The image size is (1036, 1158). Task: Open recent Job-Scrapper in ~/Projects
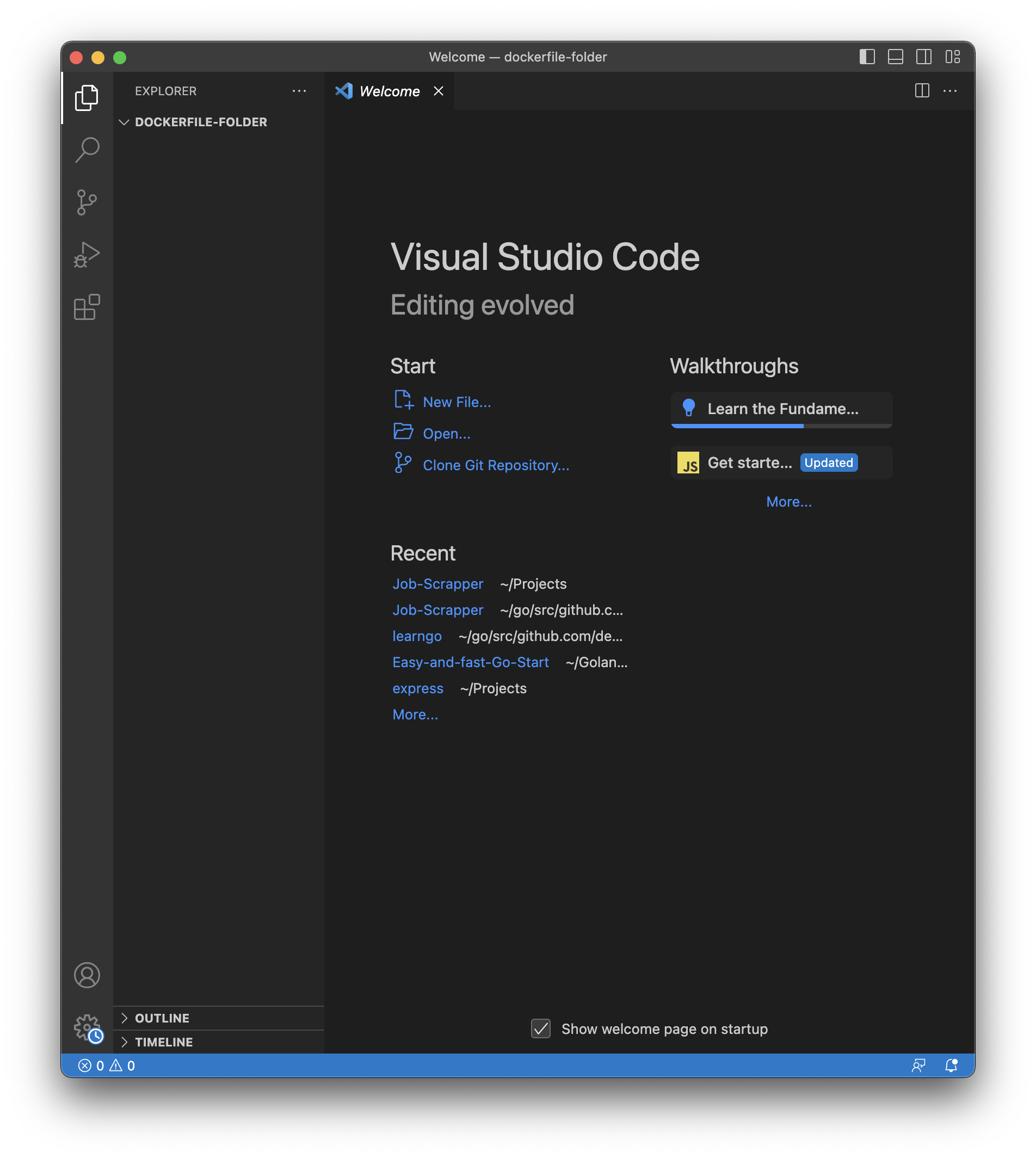tap(437, 583)
